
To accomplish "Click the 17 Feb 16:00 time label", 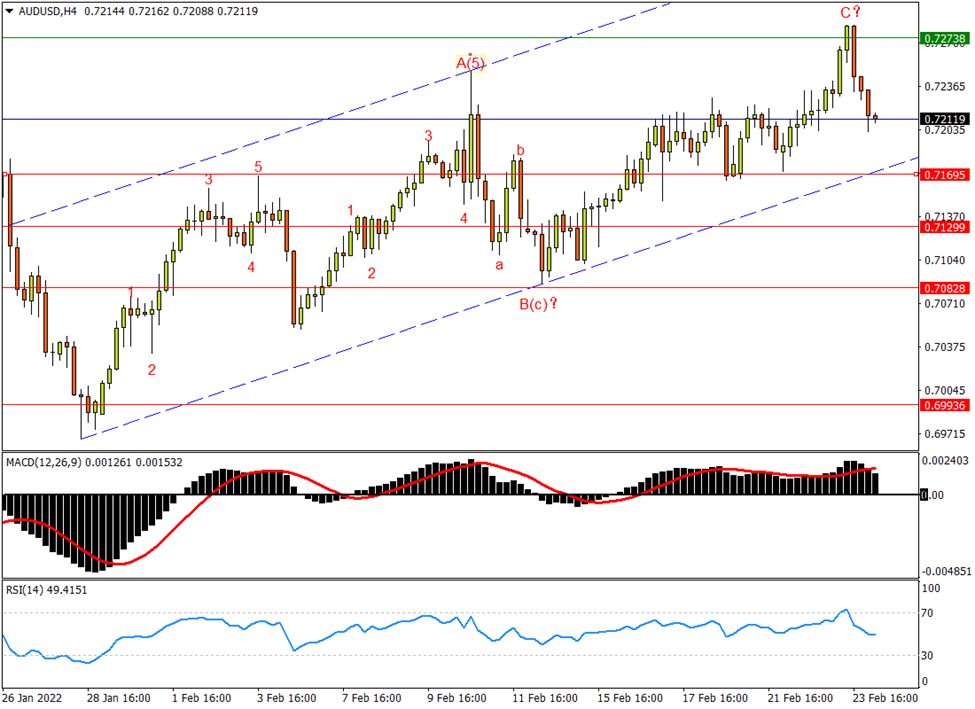I will pyautogui.click(x=715, y=698).
